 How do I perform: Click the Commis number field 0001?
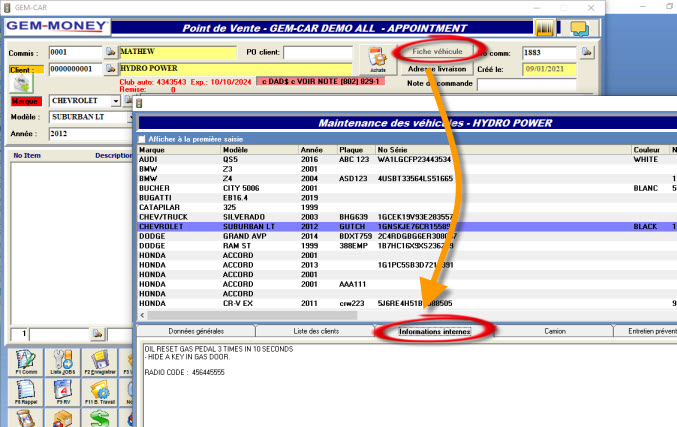(75, 52)
